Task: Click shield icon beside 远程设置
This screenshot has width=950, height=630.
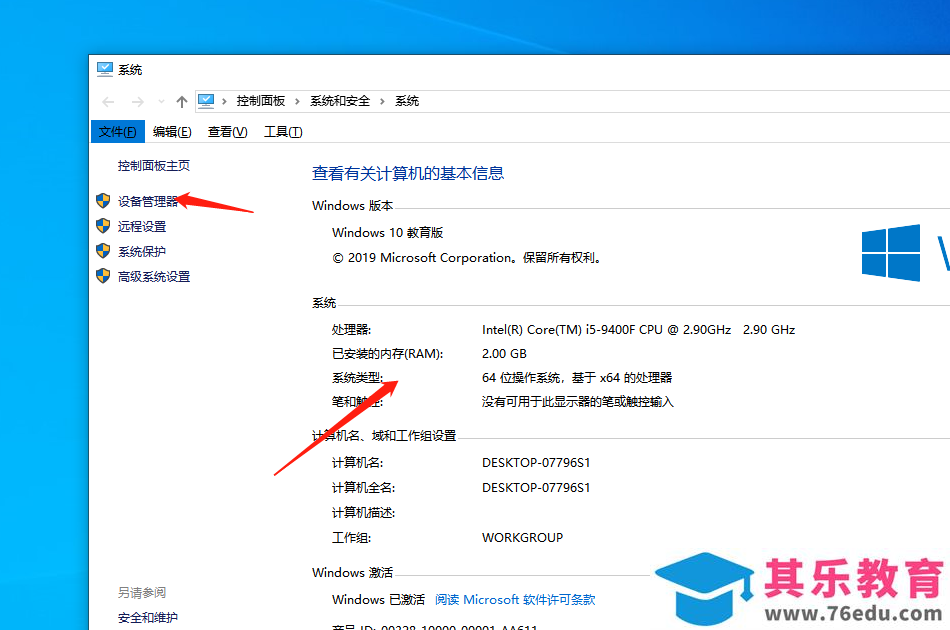Action: pos(103,226)
